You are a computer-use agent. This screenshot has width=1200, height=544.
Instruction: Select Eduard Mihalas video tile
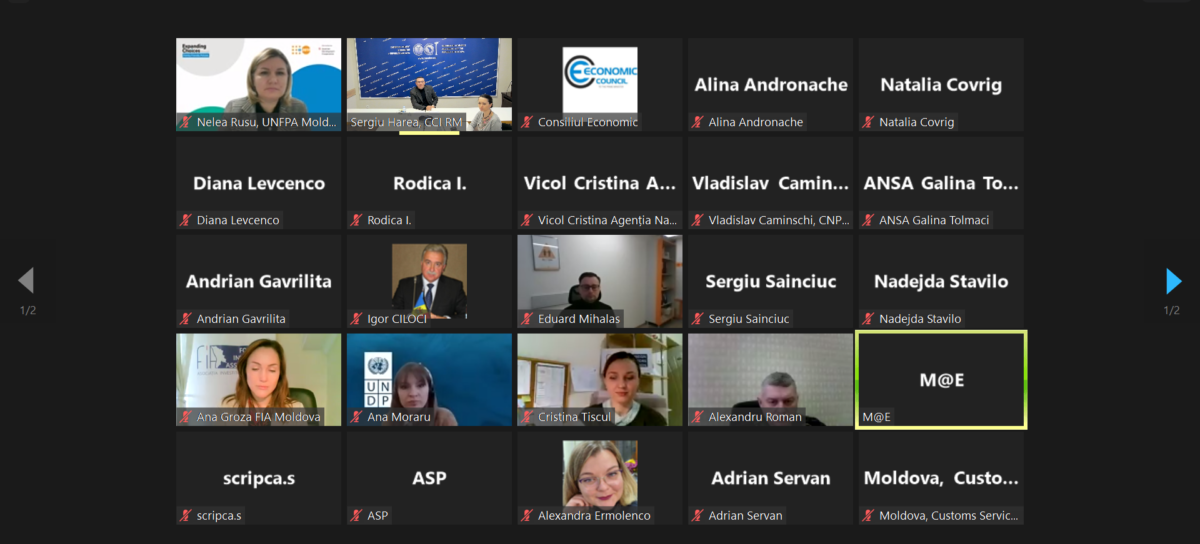(600, 282)
